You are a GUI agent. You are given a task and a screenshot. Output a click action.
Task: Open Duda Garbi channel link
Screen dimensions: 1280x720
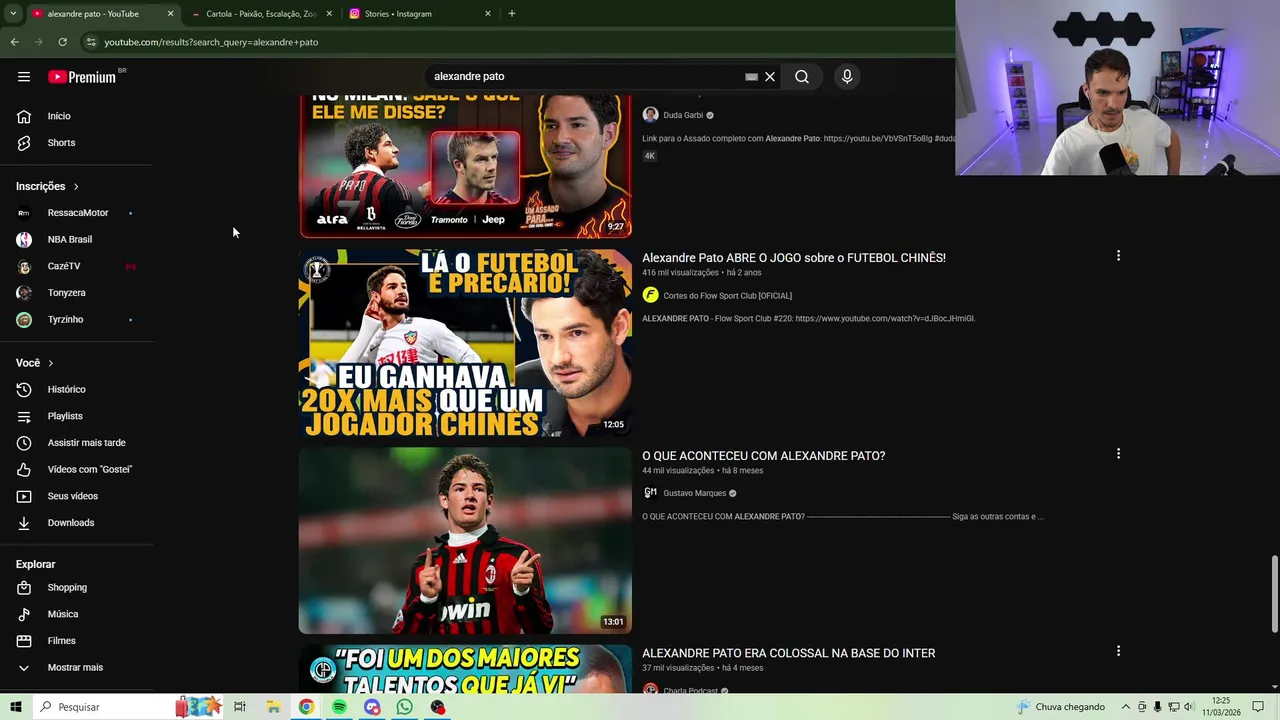click(683, 115)
